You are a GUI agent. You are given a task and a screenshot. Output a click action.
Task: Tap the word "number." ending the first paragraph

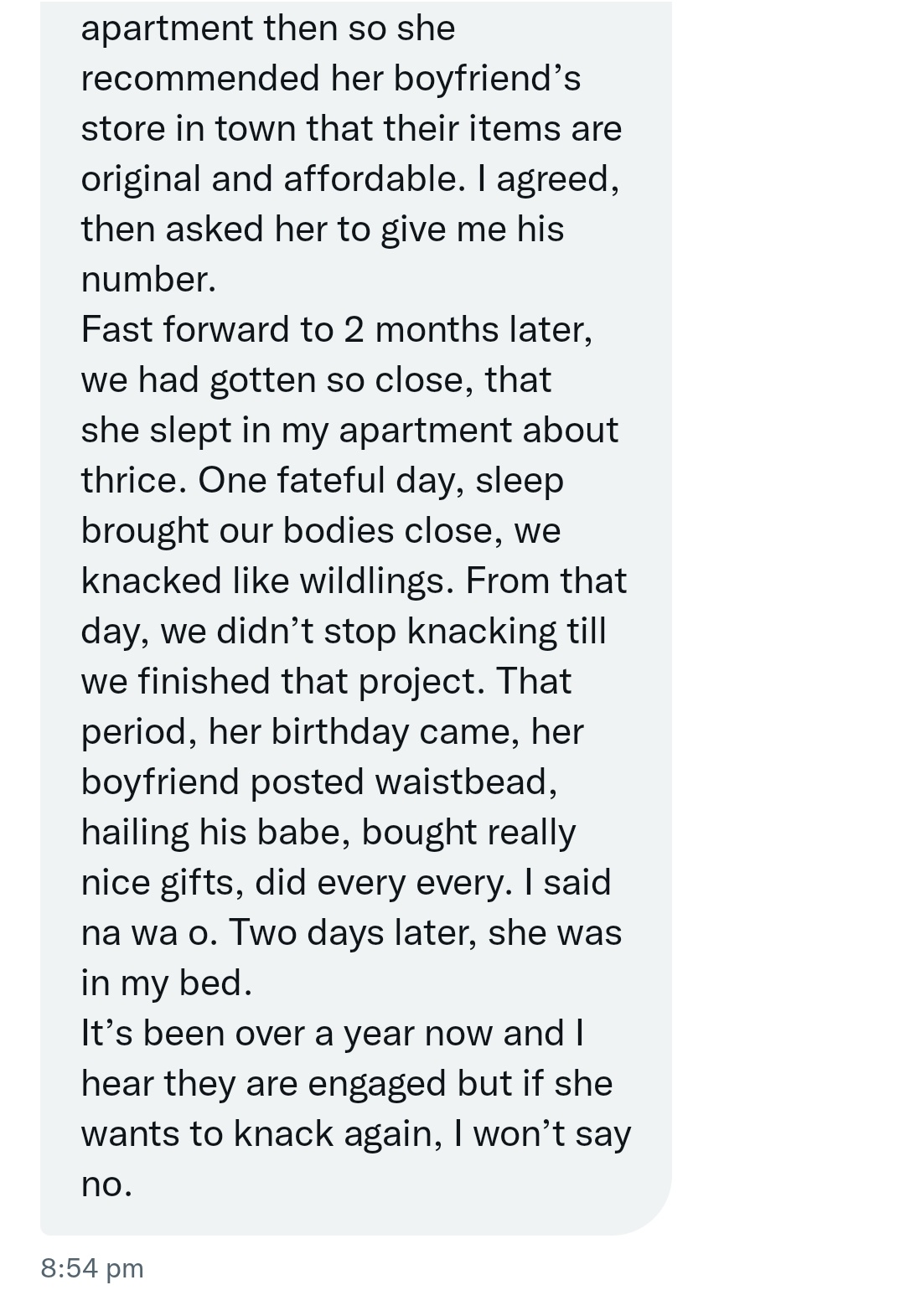(148, 279)
